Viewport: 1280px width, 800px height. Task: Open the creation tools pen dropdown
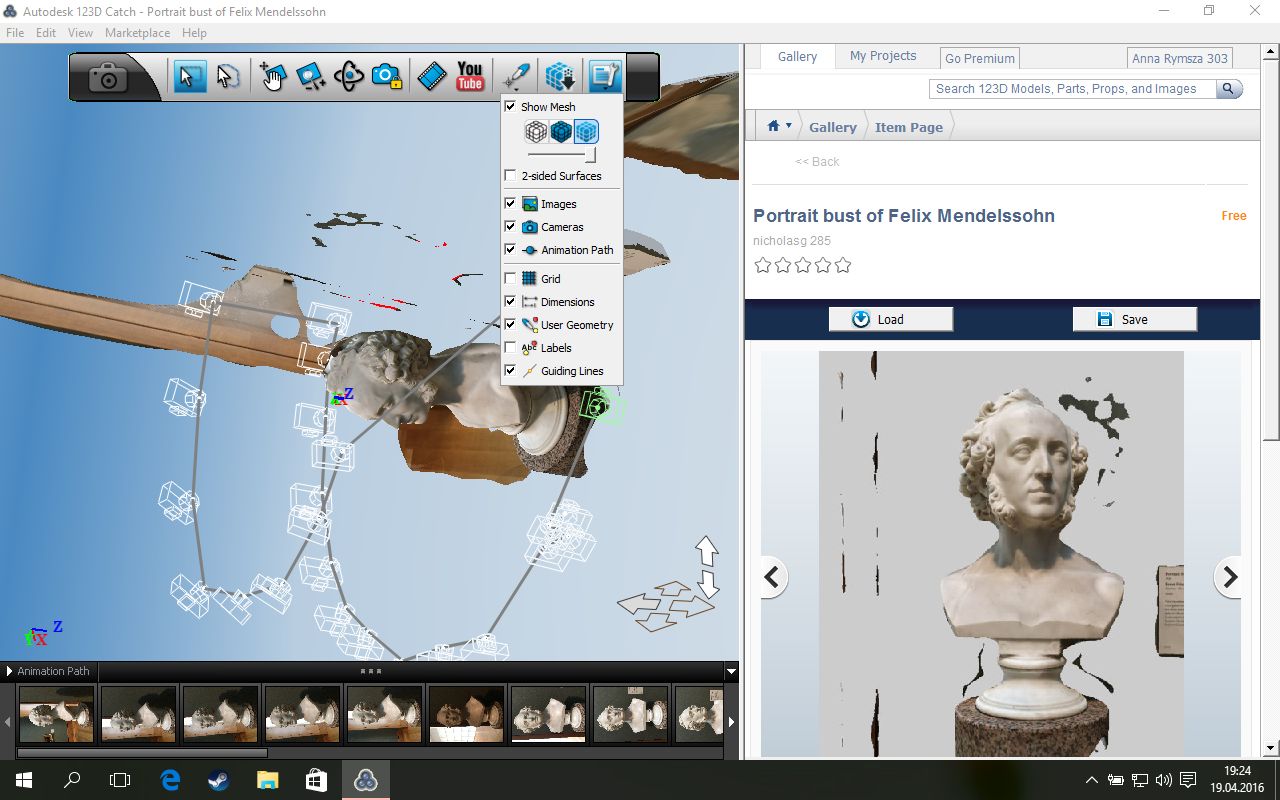pos(517,76)
